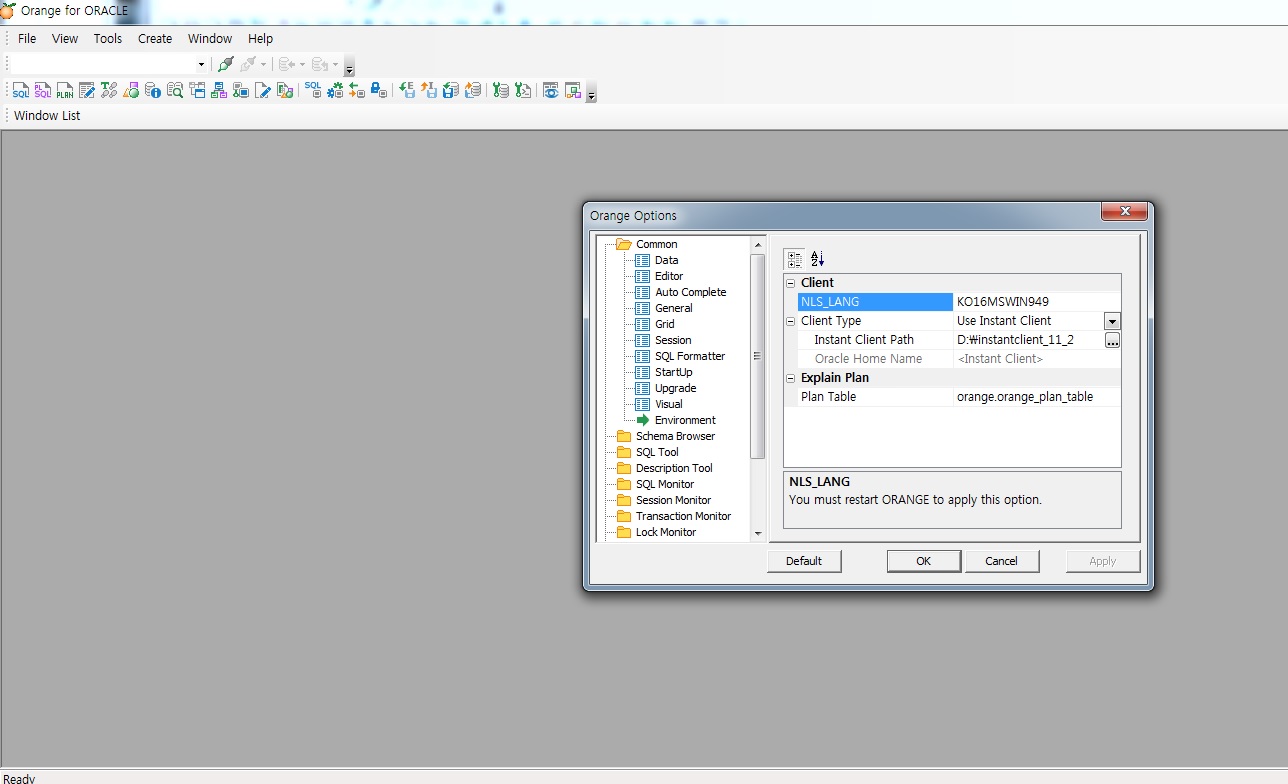Click the page with blue pencil icon

point(263,90)
